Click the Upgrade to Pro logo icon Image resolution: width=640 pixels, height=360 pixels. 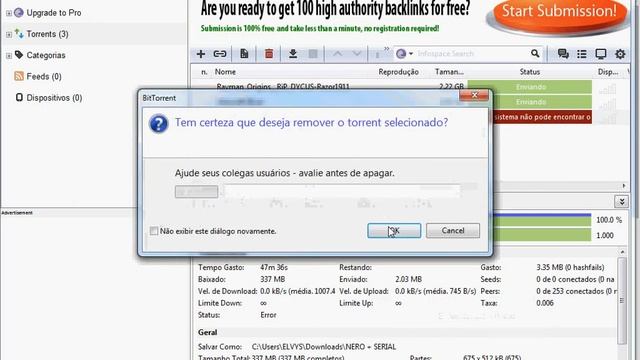[x=19, y=12]
